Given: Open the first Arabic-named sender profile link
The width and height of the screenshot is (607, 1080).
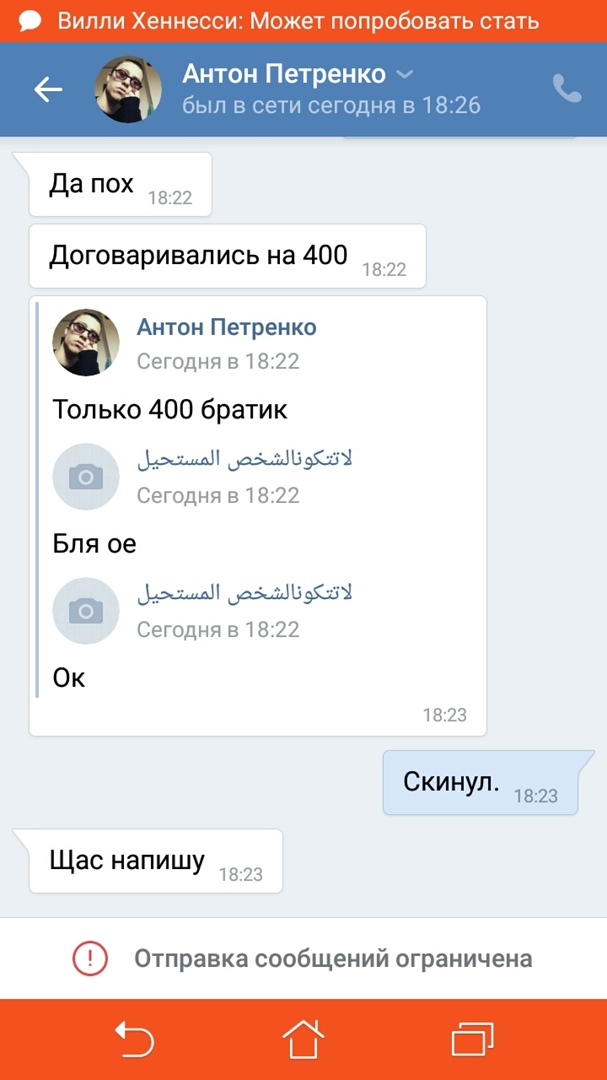Looking at the screenshot, I should 245,460.
